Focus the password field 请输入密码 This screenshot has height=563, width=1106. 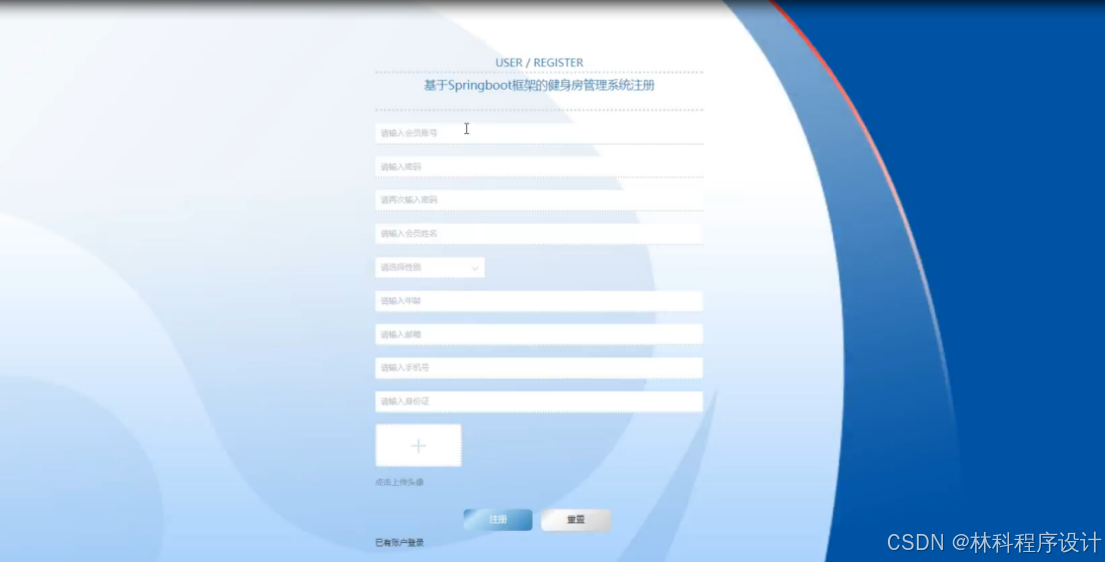(539, 167)
